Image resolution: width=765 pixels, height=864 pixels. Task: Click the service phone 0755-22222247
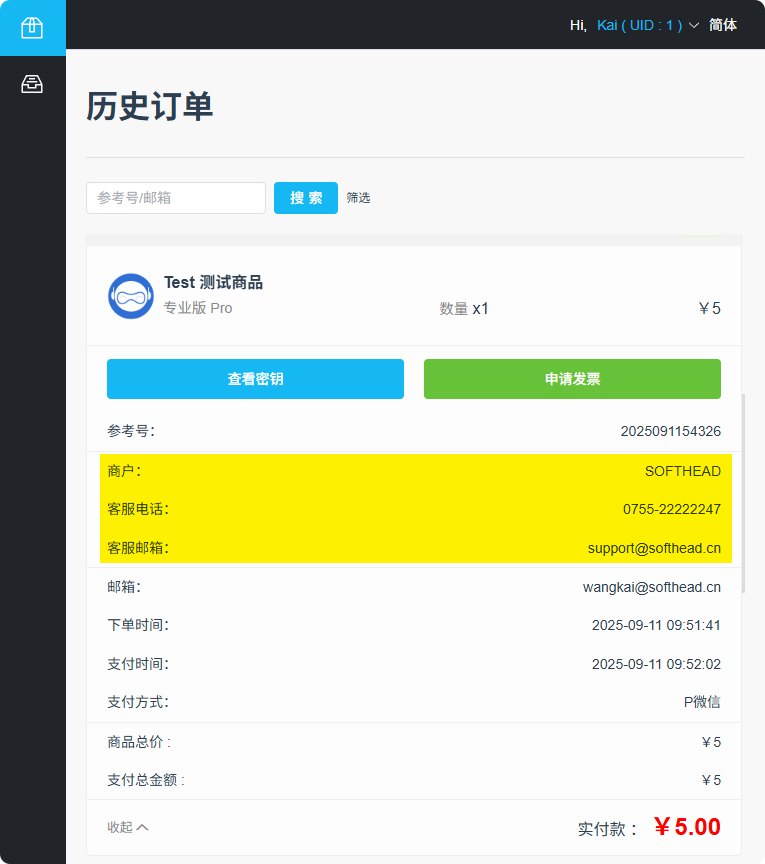(671, 509)
